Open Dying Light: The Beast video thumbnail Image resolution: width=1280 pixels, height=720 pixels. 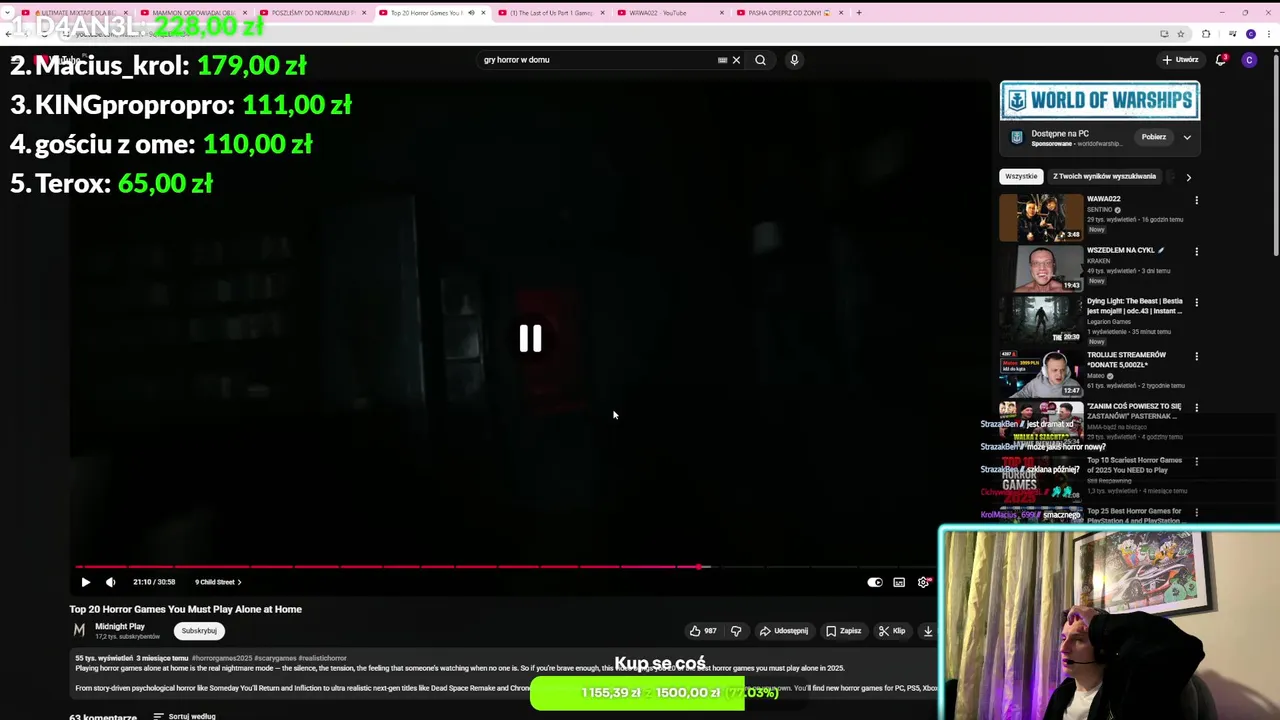point(1041,320)
